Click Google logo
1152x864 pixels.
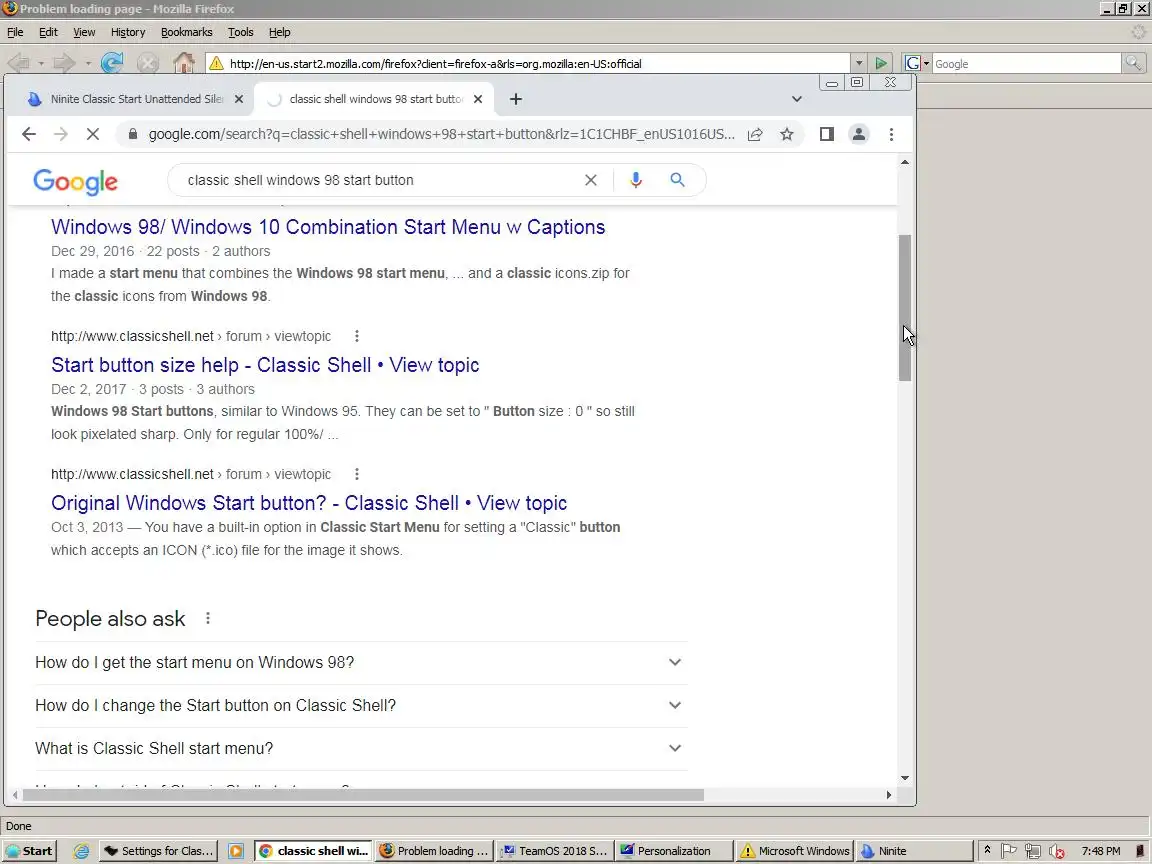(75, 181)
